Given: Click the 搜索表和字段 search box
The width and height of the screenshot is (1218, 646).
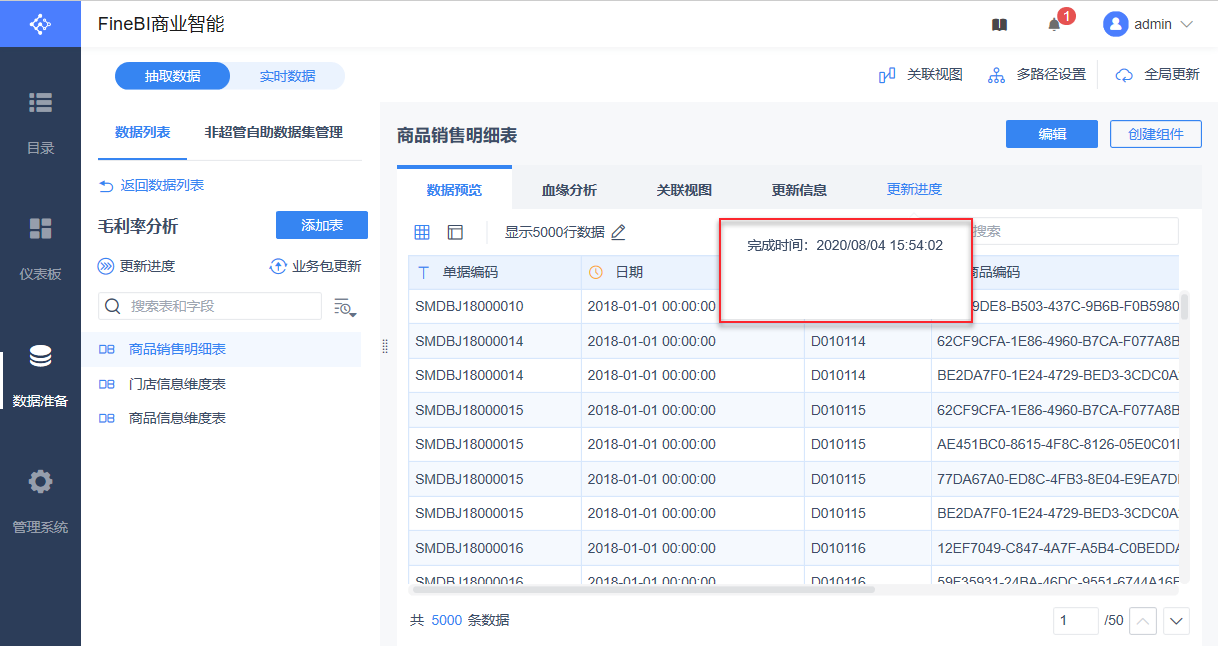Looking at the screenshot, I should tap(210, 306).
